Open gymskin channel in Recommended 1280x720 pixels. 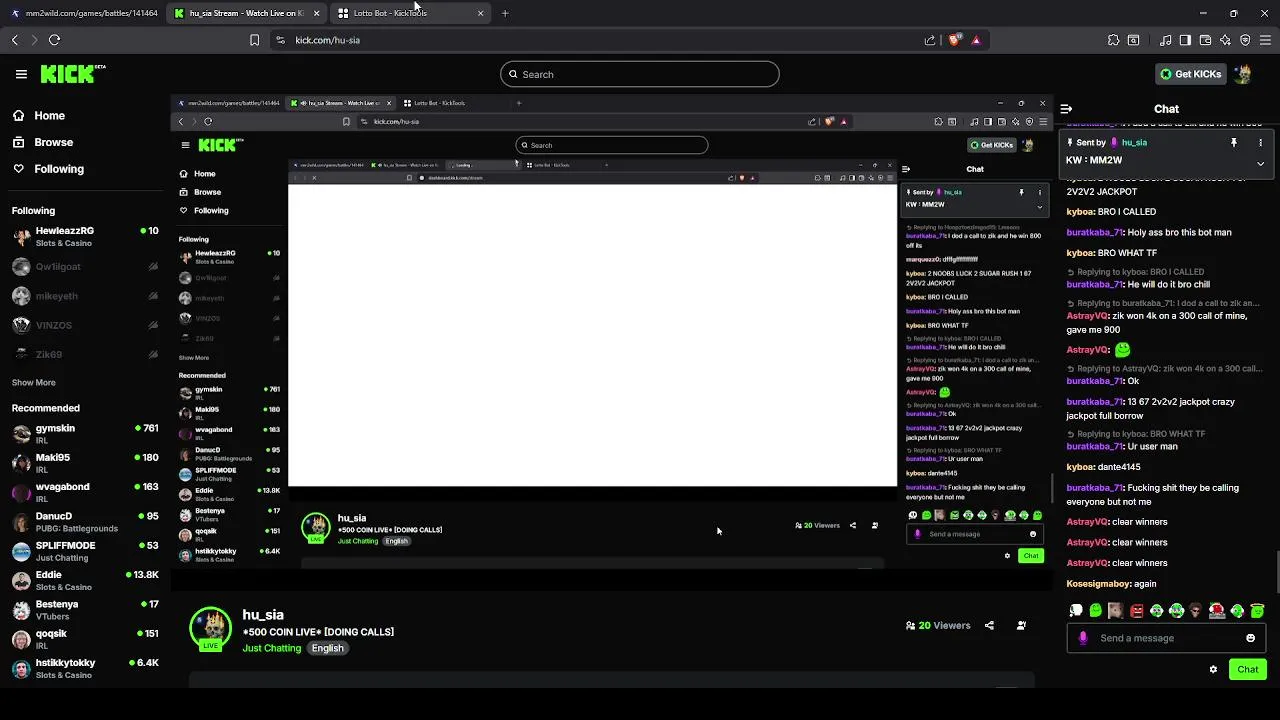tap(85, 434)
